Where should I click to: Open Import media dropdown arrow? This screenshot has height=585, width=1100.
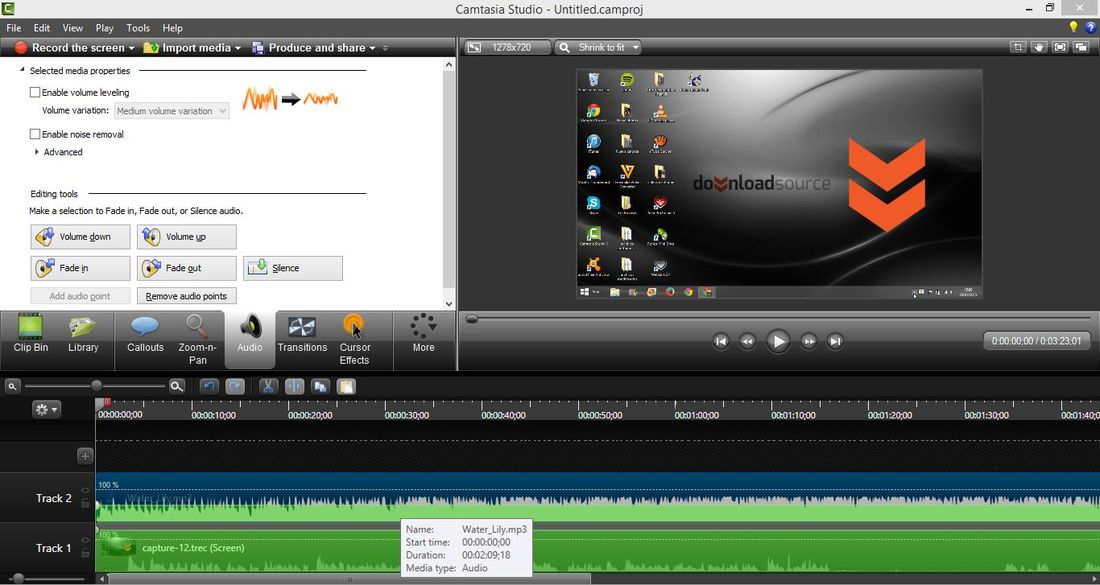tap(238, 48)
